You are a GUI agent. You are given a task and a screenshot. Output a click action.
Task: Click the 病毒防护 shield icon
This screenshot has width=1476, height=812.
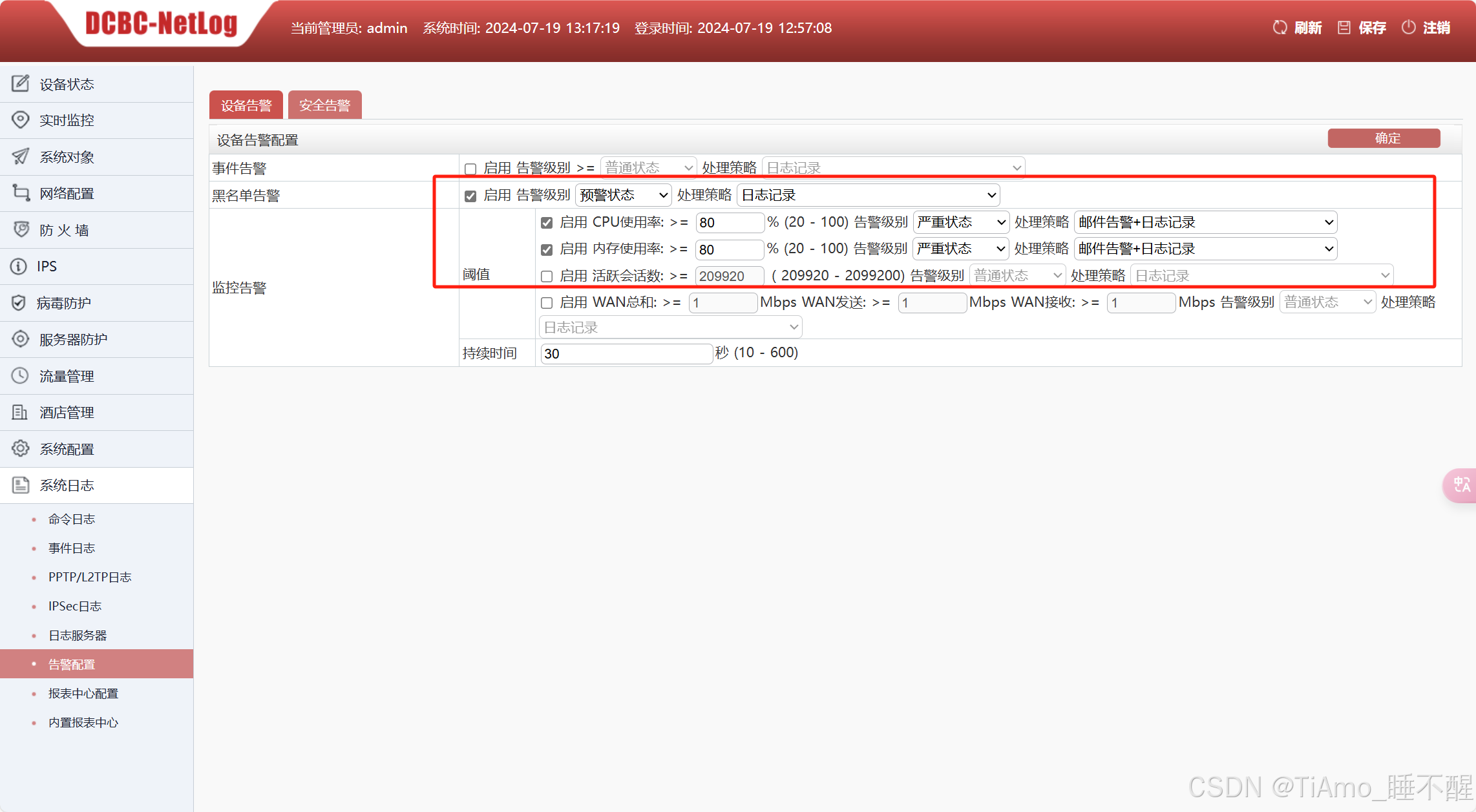tap(19, 302)
